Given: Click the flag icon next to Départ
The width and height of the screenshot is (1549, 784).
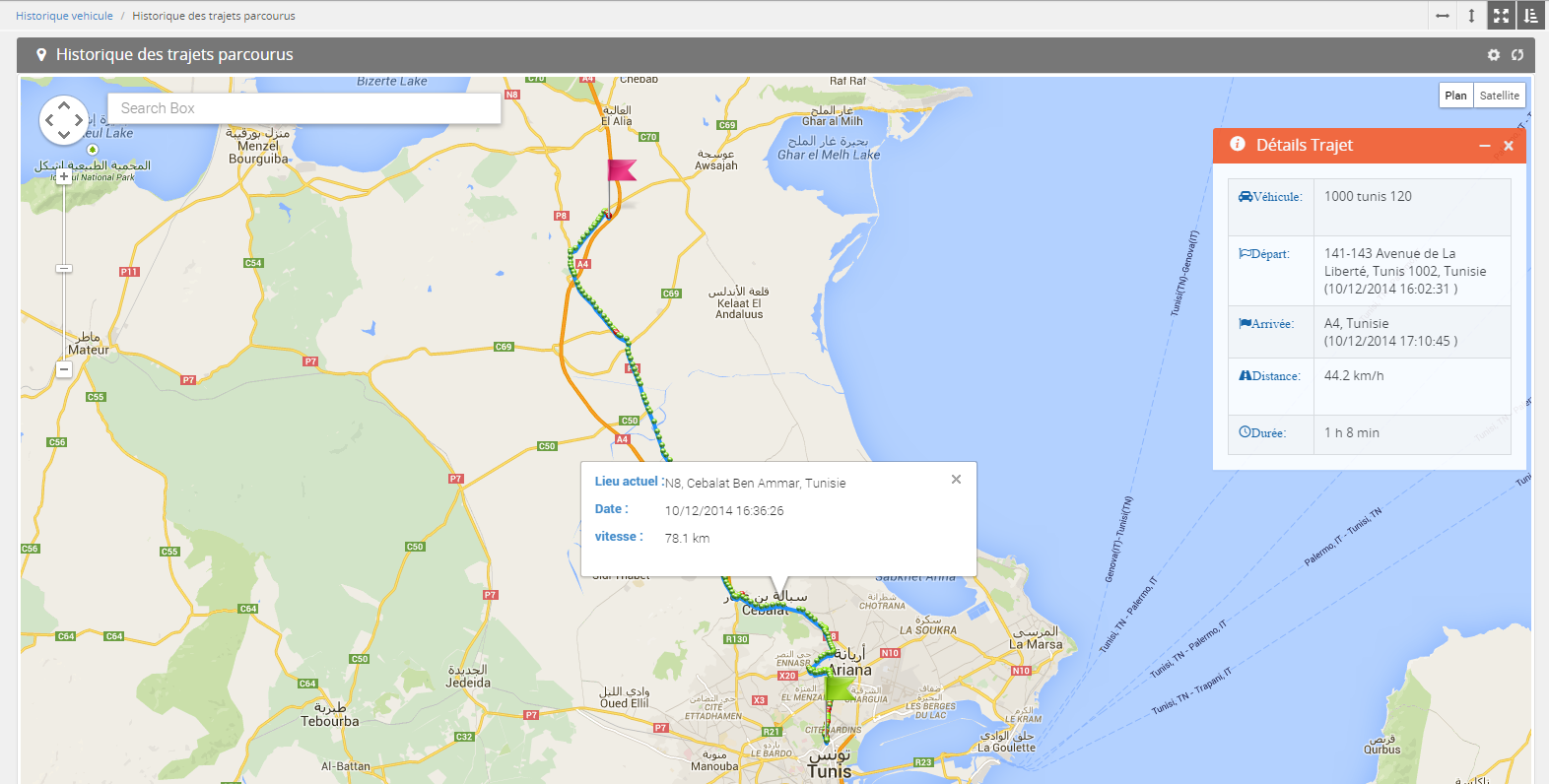Looking at the screenshot, I should [x=1245, y=254].
